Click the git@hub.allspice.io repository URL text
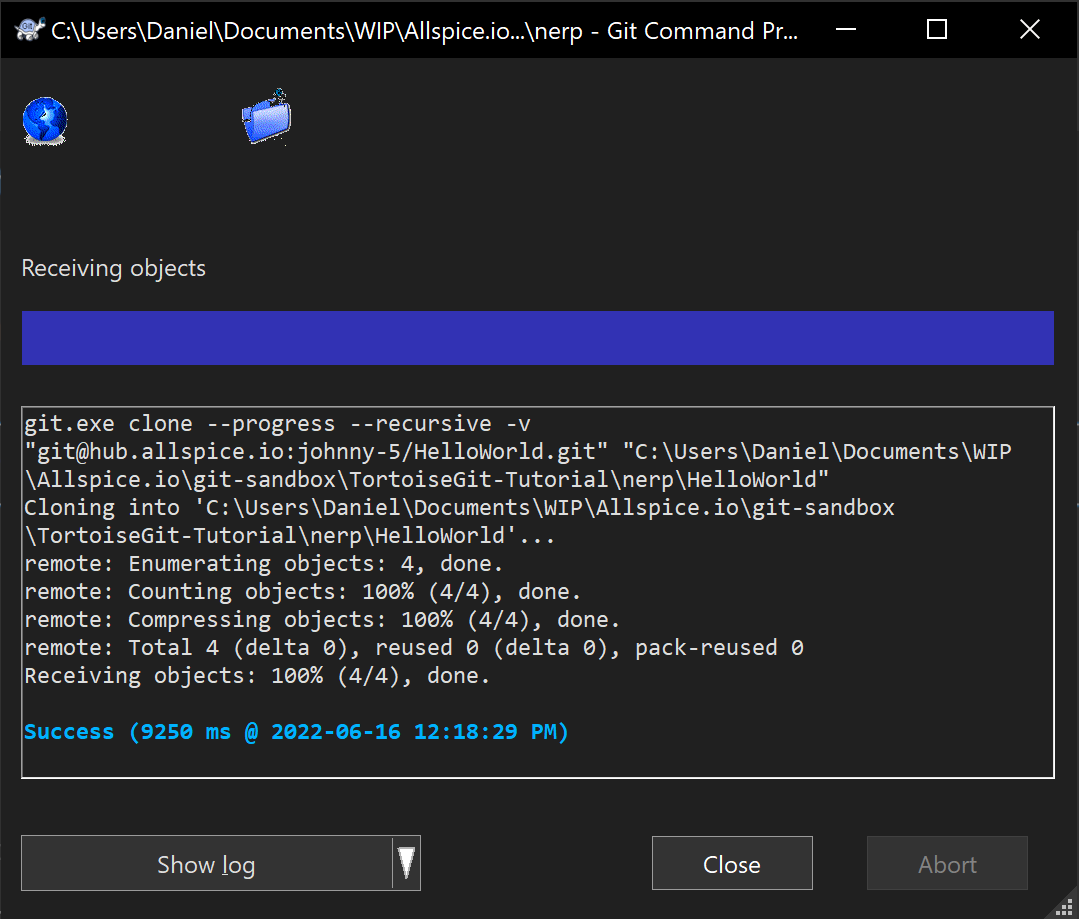This screenshot has width=1079, height=919. tap(316, 452)
